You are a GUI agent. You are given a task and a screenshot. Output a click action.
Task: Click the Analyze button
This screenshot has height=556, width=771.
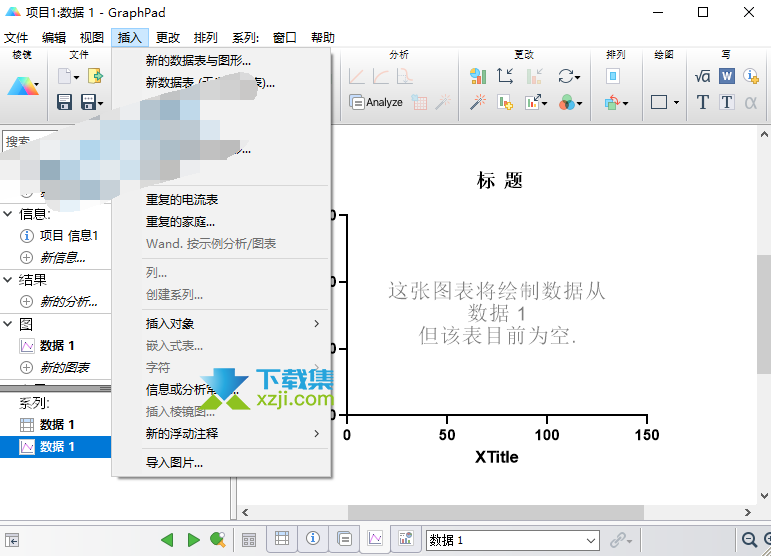376,102
